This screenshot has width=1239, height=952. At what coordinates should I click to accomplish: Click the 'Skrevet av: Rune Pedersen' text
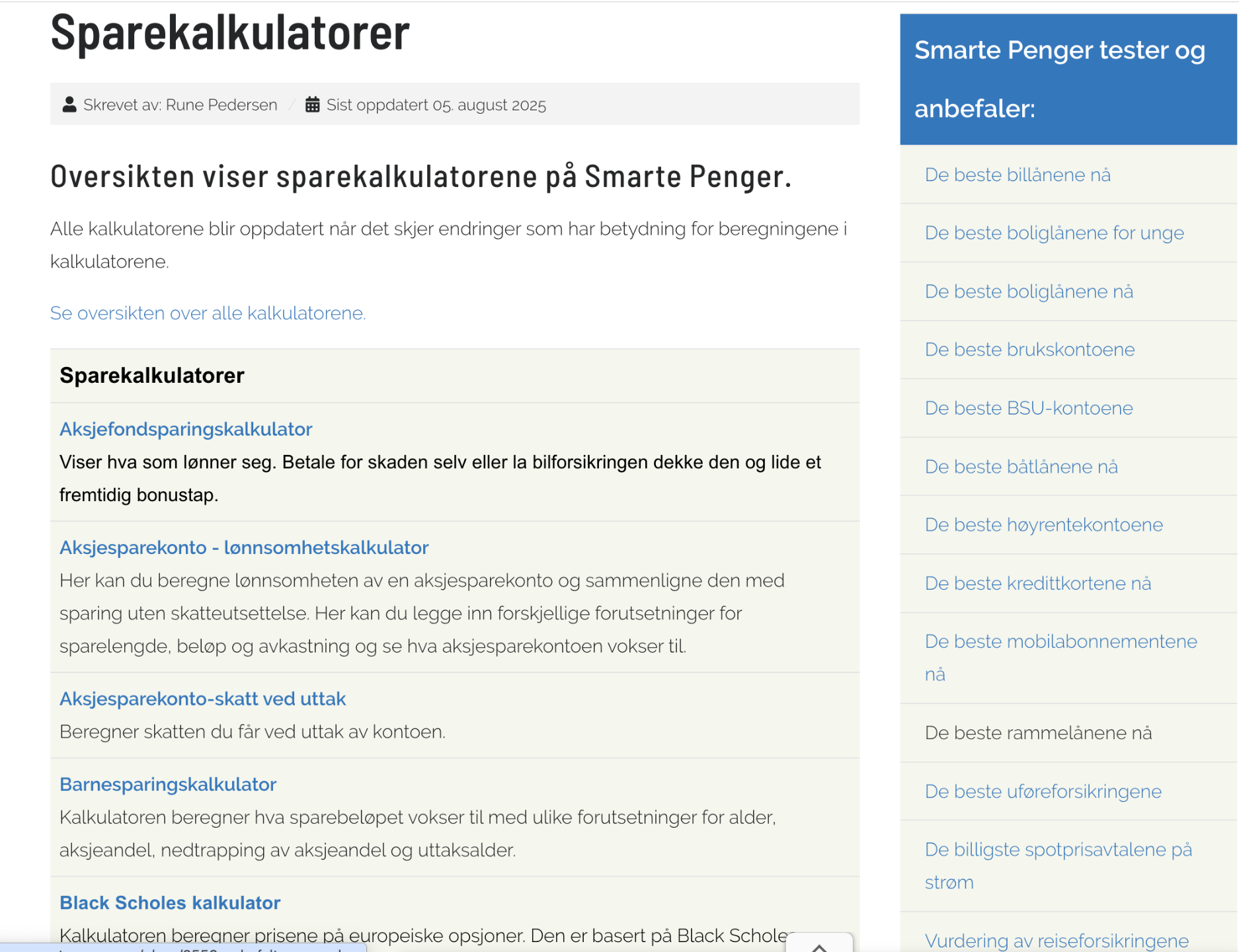(180, 104)
